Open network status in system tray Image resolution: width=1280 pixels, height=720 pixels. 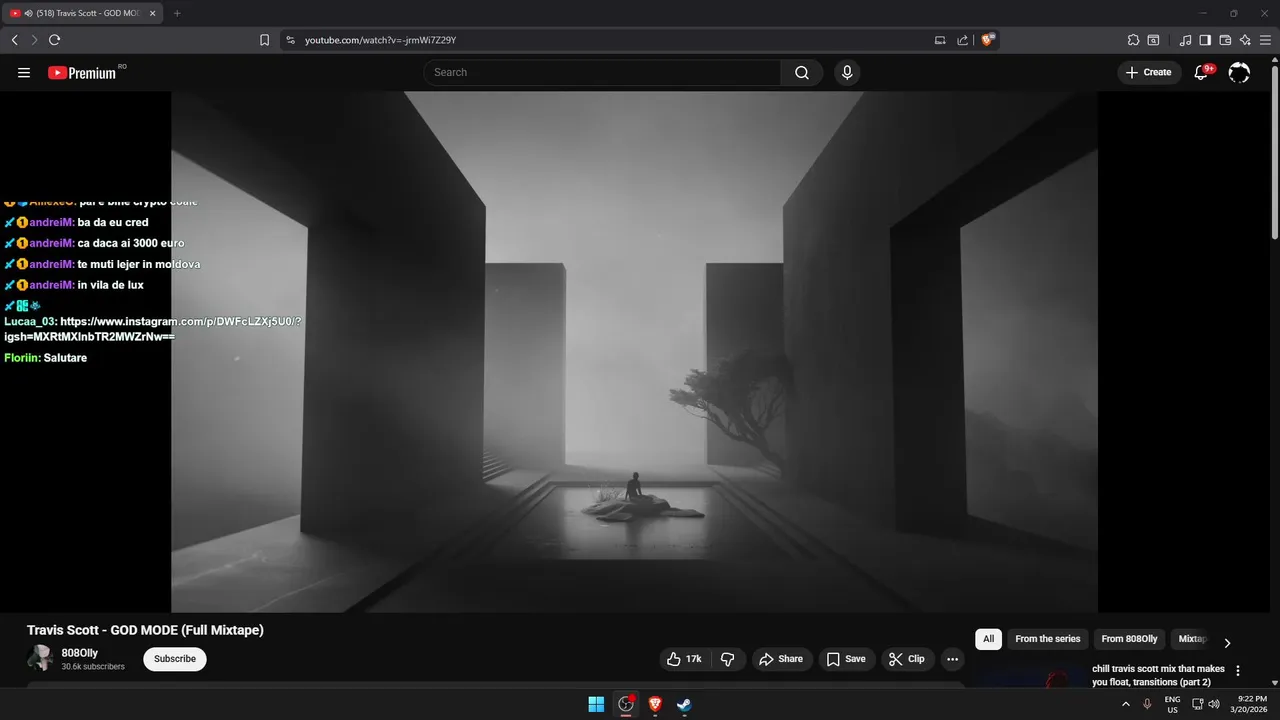tap(1197, 704)
